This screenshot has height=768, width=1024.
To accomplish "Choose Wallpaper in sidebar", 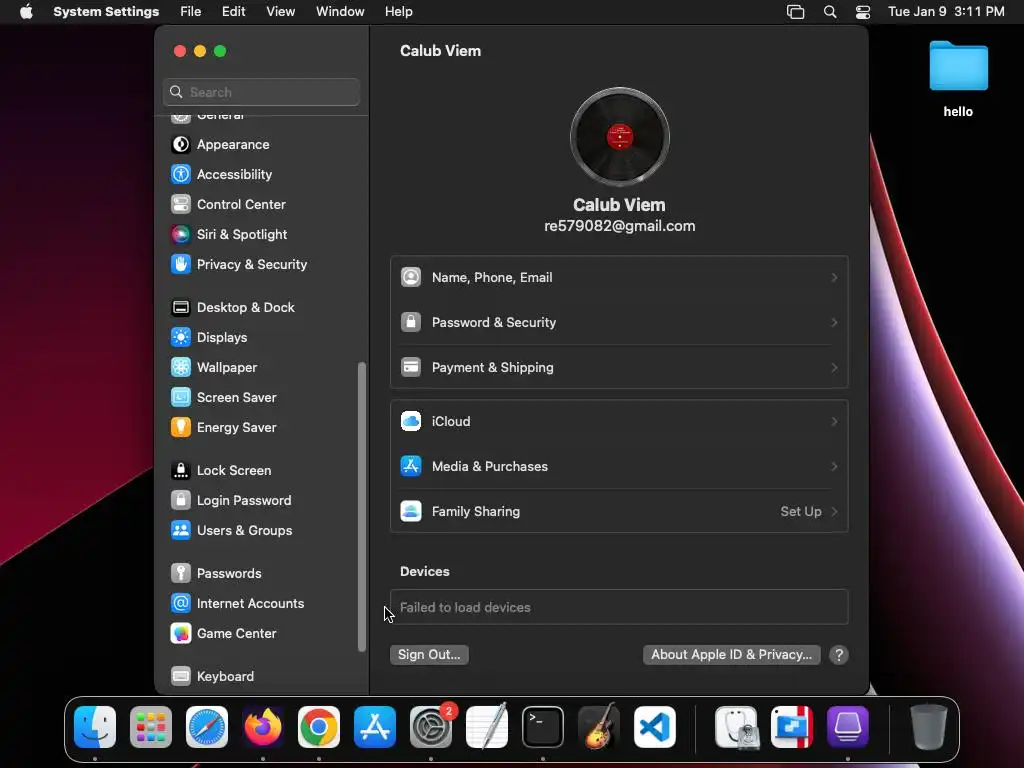I will pyautogui.click(x=261, y=368).
